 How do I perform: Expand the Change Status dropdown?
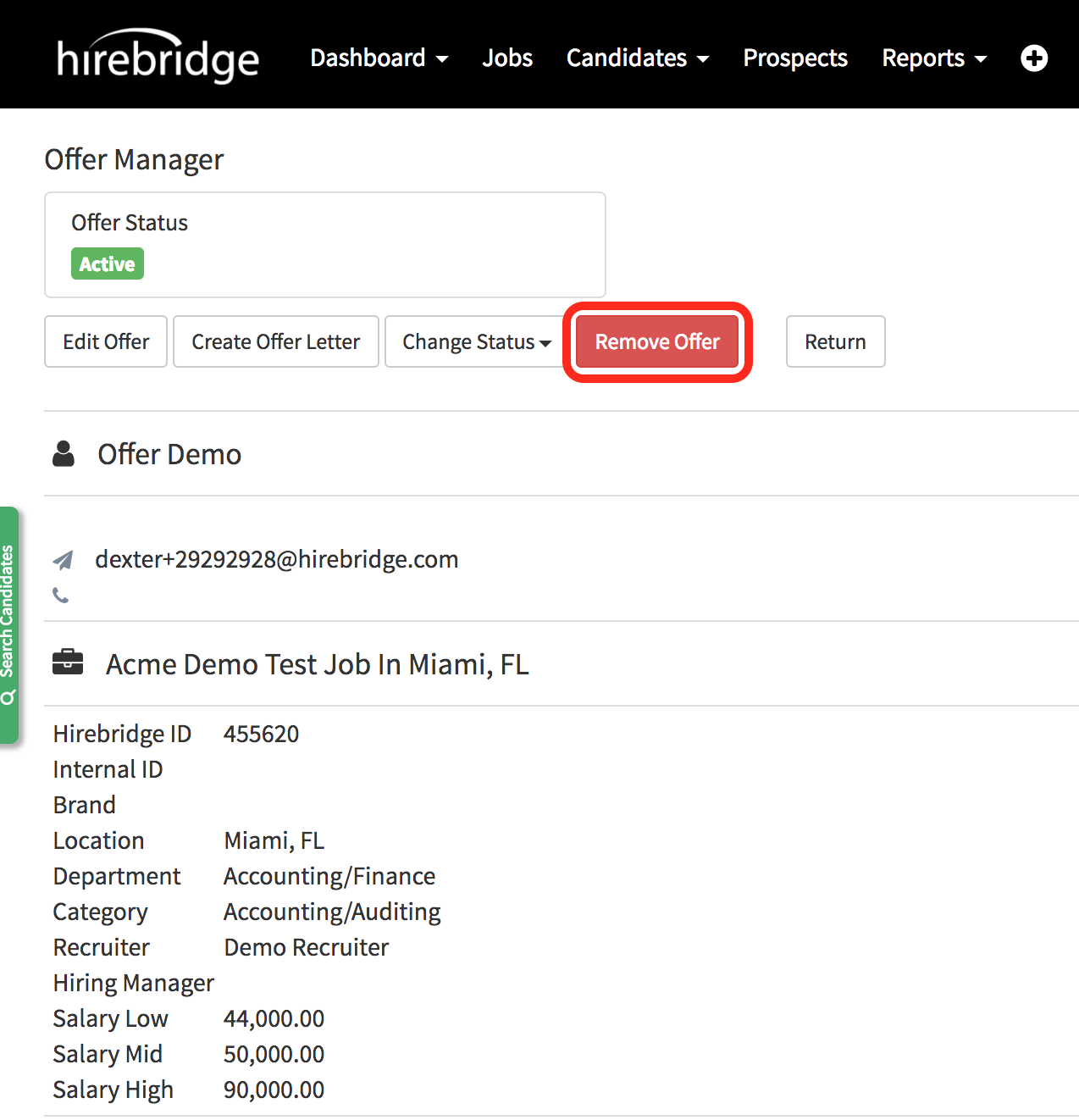coord(476,342)
